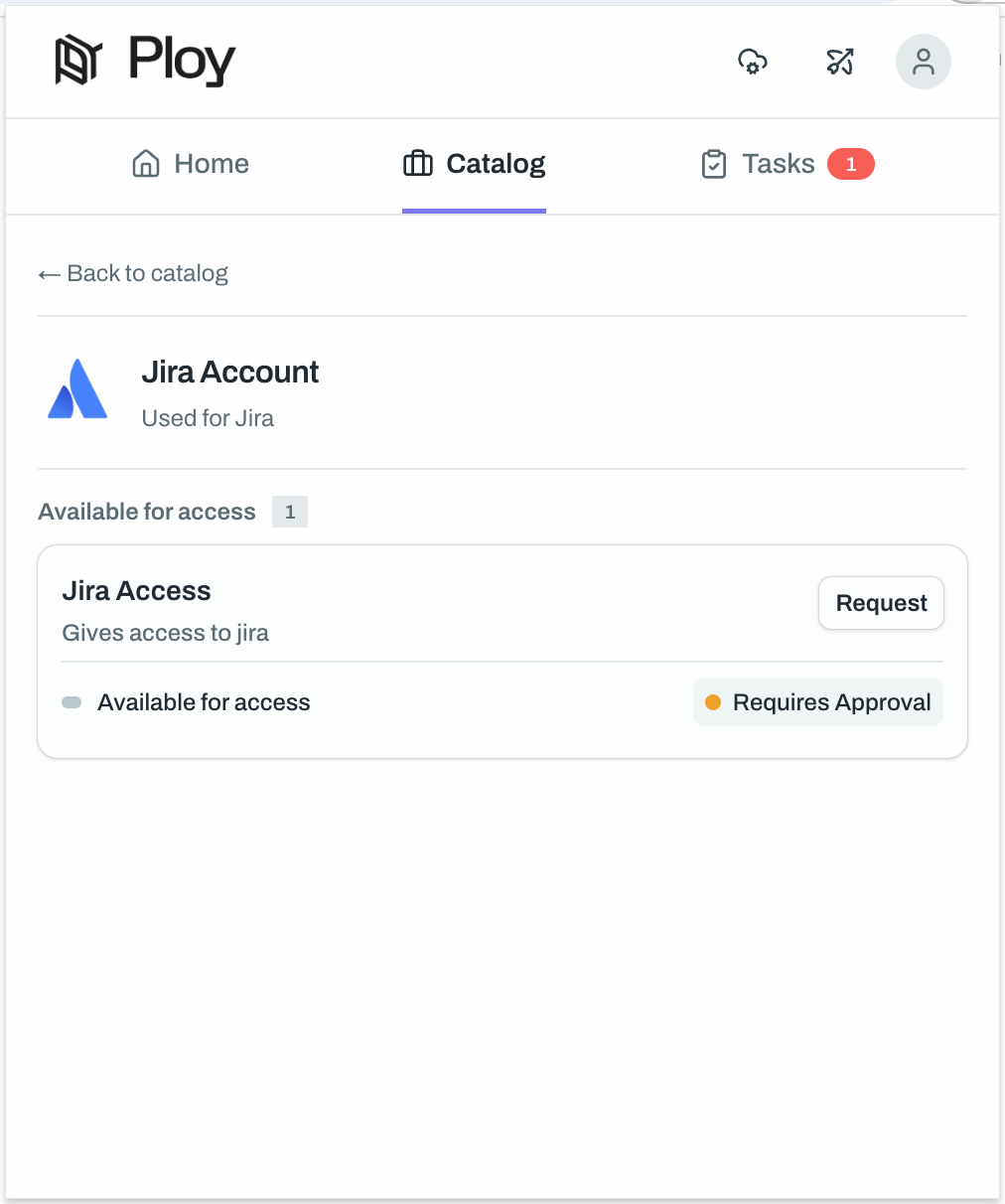Click the Jira Atlassian logo
The image size is (1005, 1204).
(76, 389)
